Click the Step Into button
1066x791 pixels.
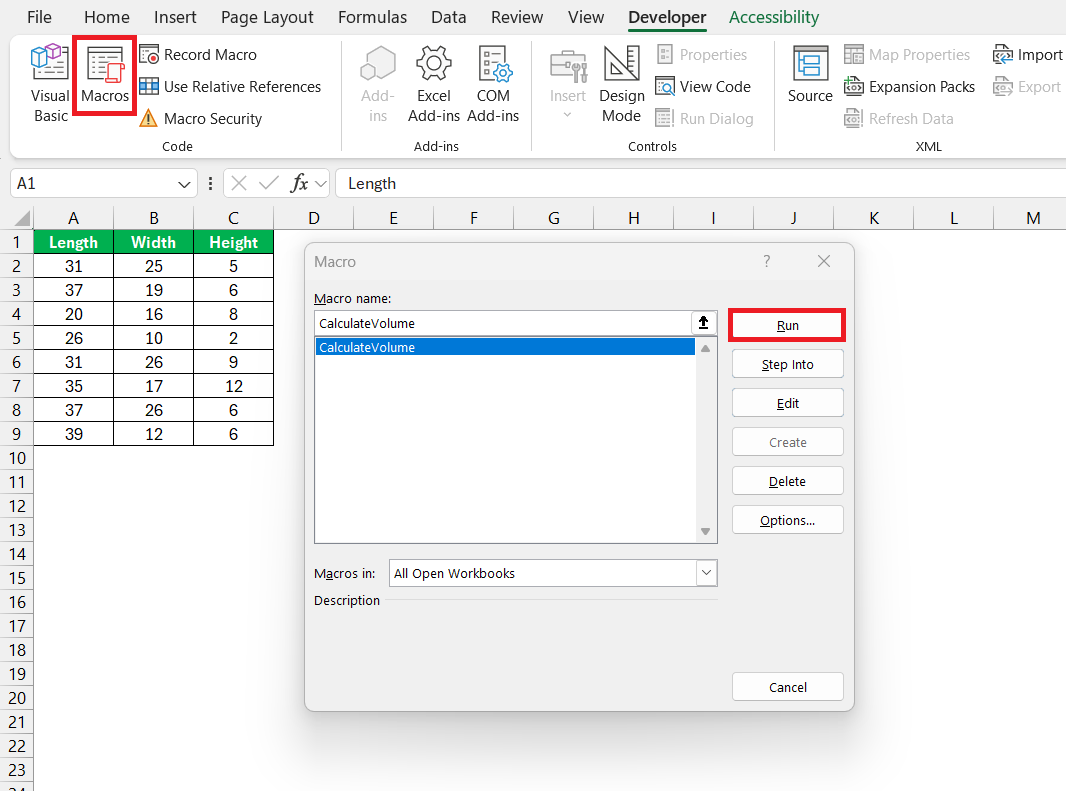point(787,365)
